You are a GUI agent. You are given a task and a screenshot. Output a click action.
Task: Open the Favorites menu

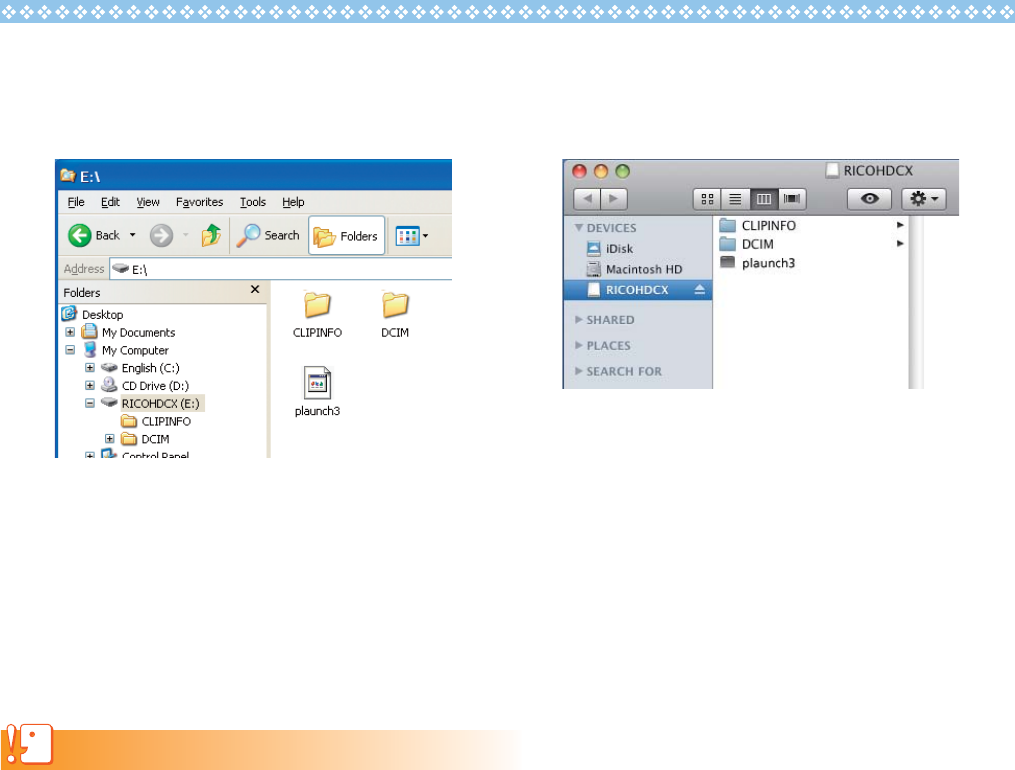point(199,202)
